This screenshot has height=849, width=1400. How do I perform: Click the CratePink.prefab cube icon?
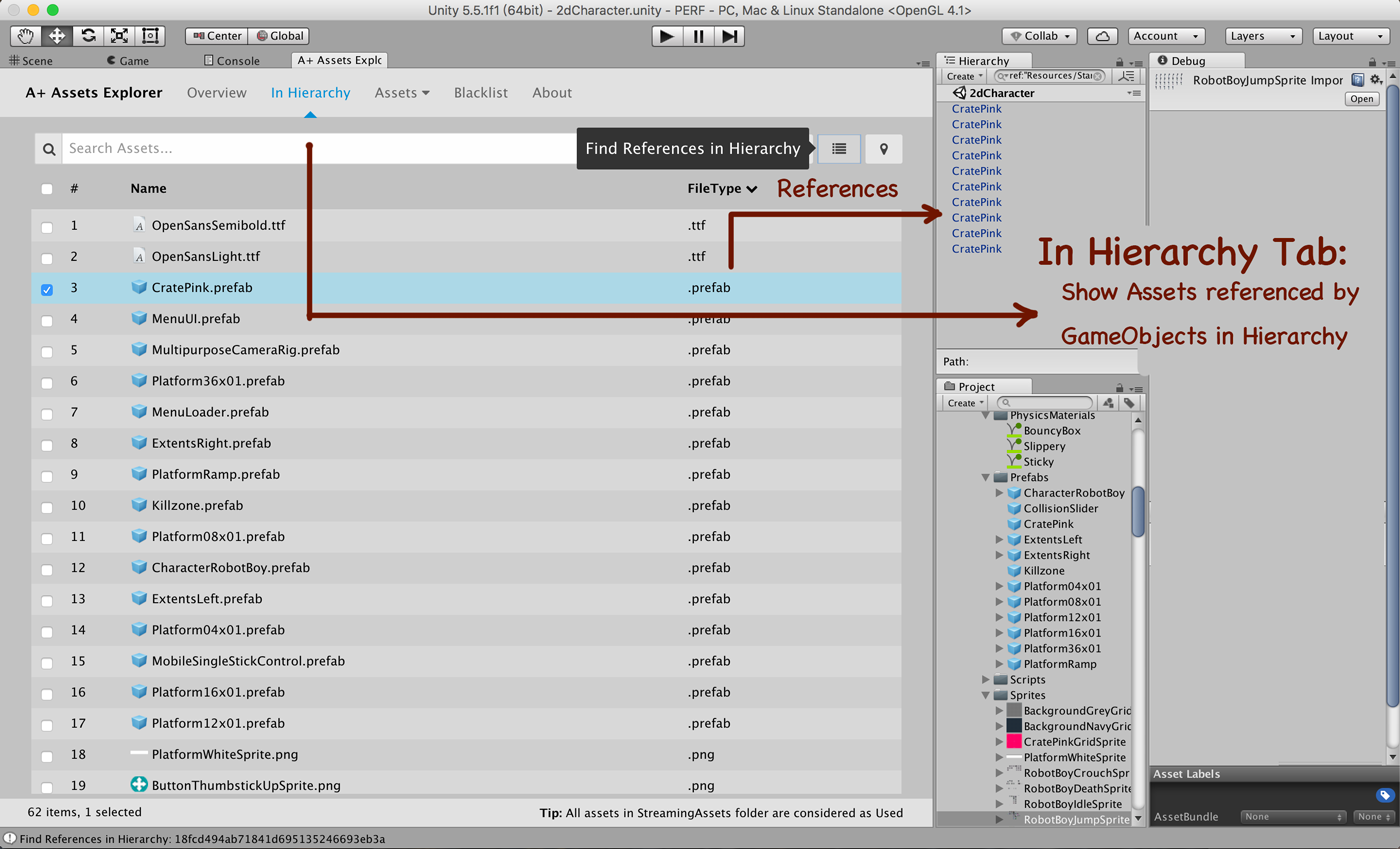click(x=139, y=288)
